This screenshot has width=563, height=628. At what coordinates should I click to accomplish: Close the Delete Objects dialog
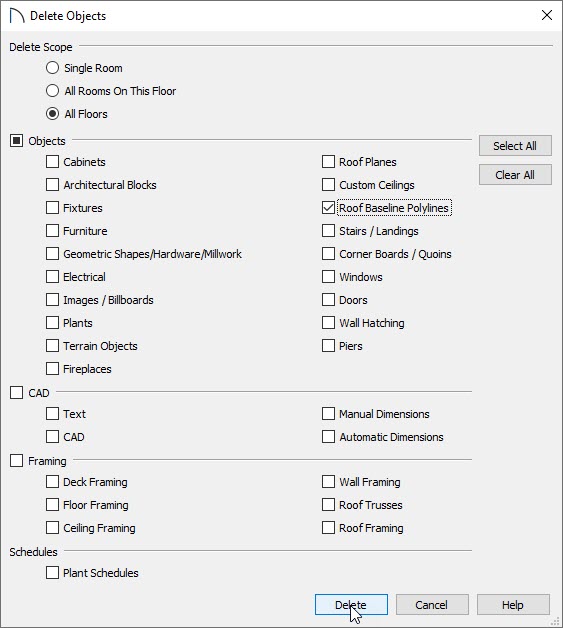[x=547, y=16]
